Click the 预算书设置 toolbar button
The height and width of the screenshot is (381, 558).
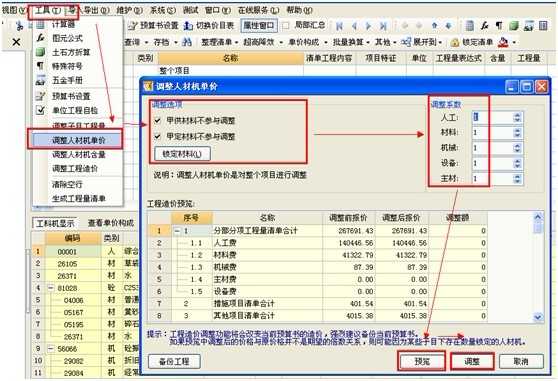[153, 26]
